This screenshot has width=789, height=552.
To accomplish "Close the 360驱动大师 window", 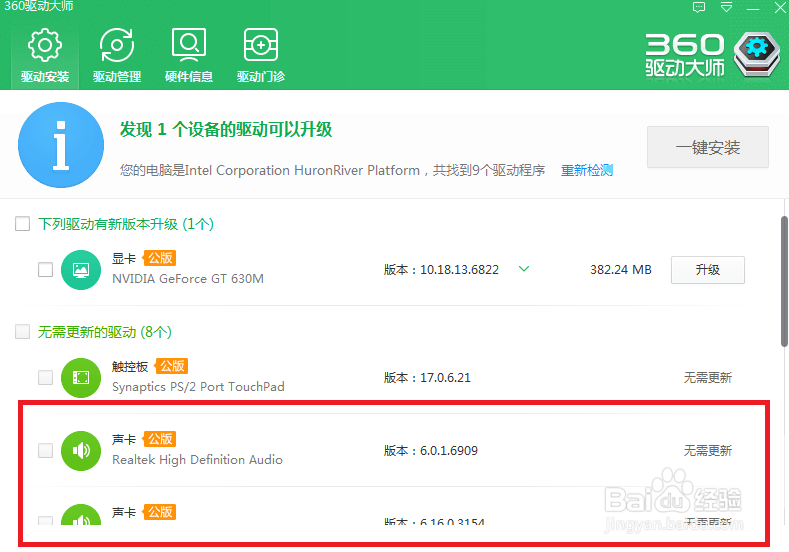I will [780, 7].
